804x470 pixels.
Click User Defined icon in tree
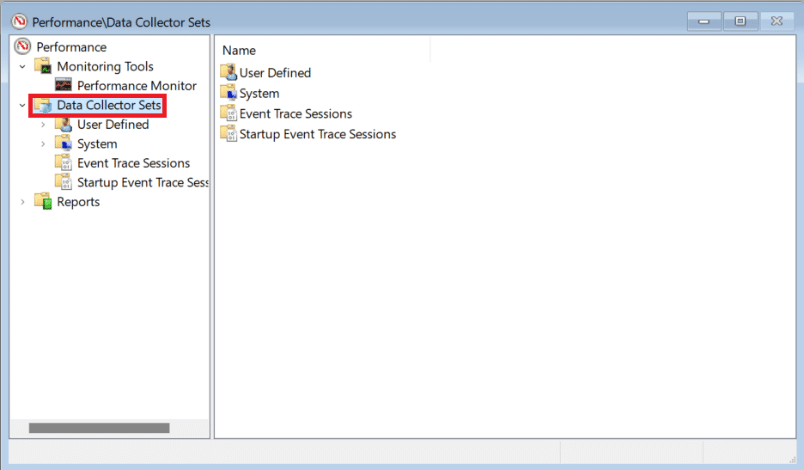63,125
